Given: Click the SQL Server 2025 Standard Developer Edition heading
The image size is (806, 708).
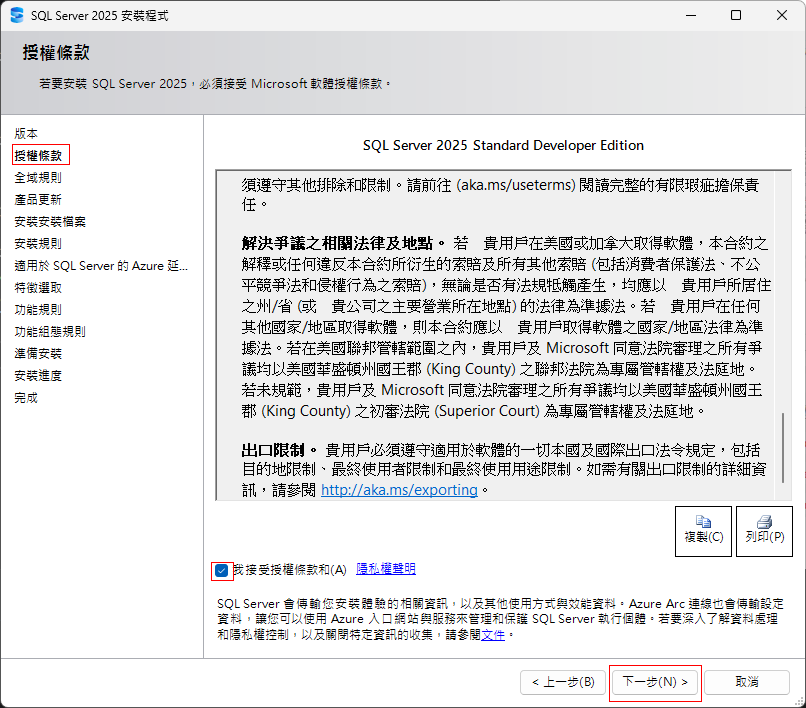Looking at the screenshot, I should (x=503, y=146).
